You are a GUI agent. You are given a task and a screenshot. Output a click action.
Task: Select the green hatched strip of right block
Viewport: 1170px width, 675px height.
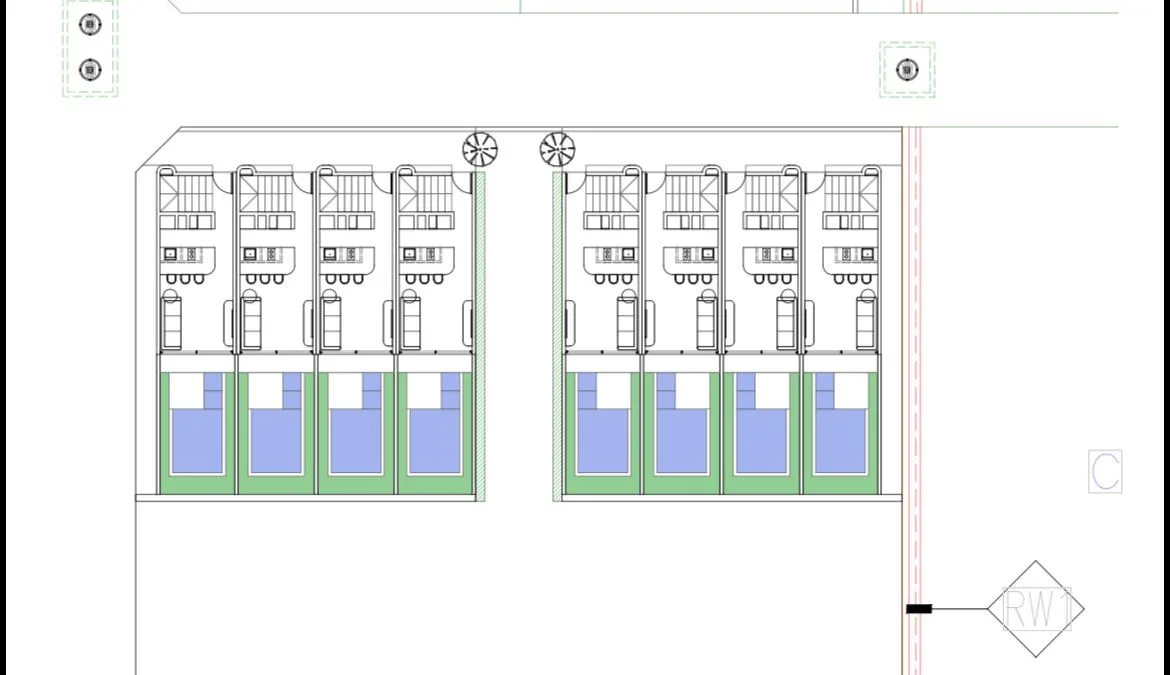(x=557, y=336)
